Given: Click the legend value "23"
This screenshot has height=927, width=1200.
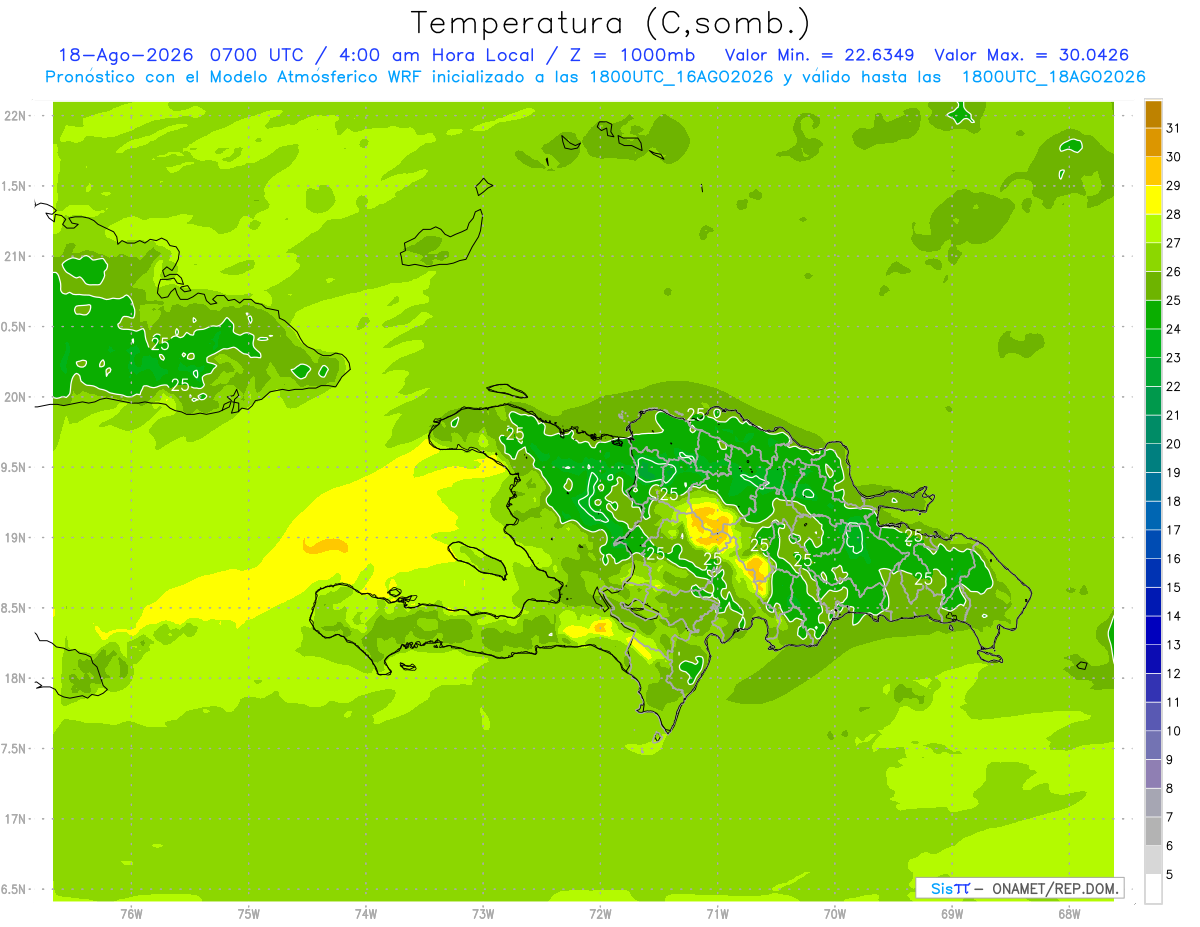Looking at the screenshot, I should point(1174,357).
